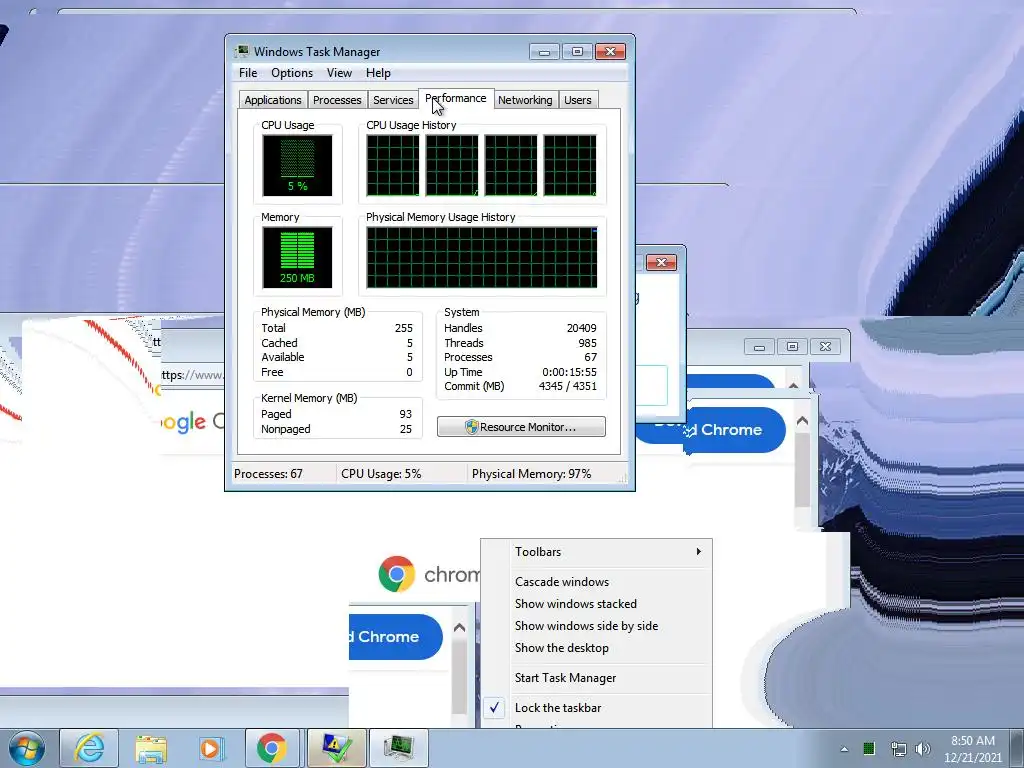Maximize the background Chrome window

(792, 346)
